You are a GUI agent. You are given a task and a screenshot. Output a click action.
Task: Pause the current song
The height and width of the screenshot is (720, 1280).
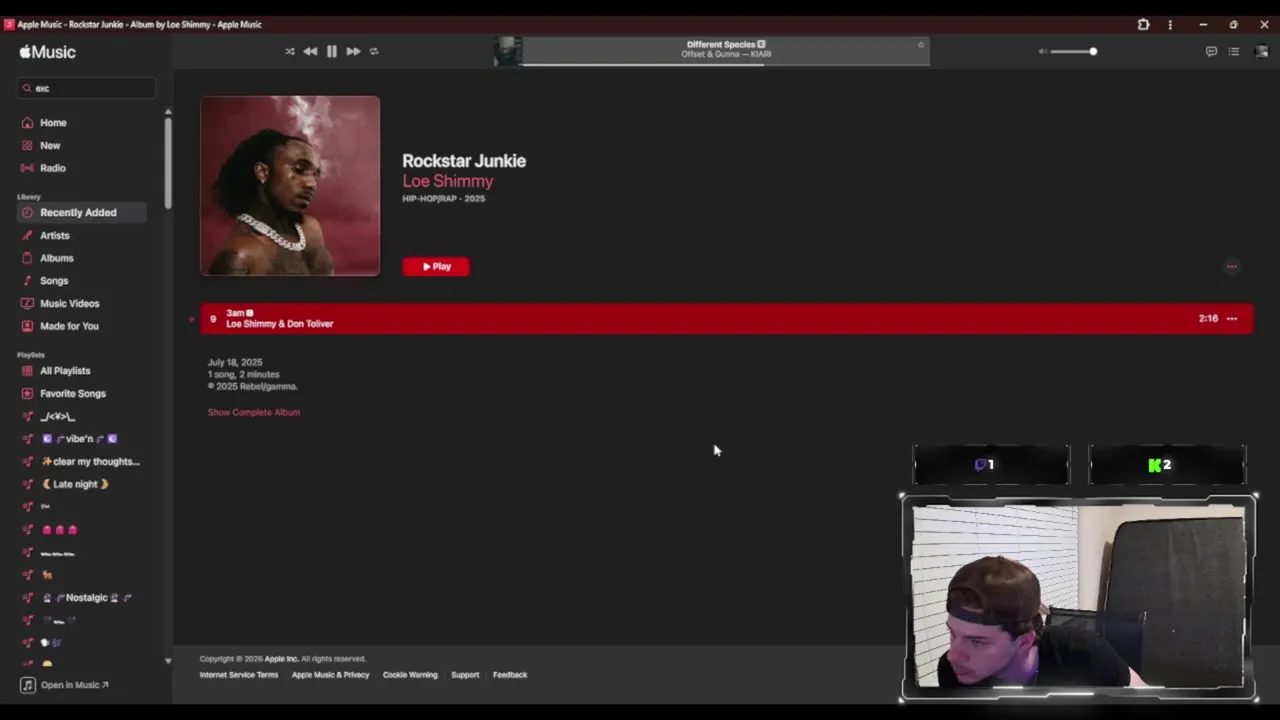(332, 51)
